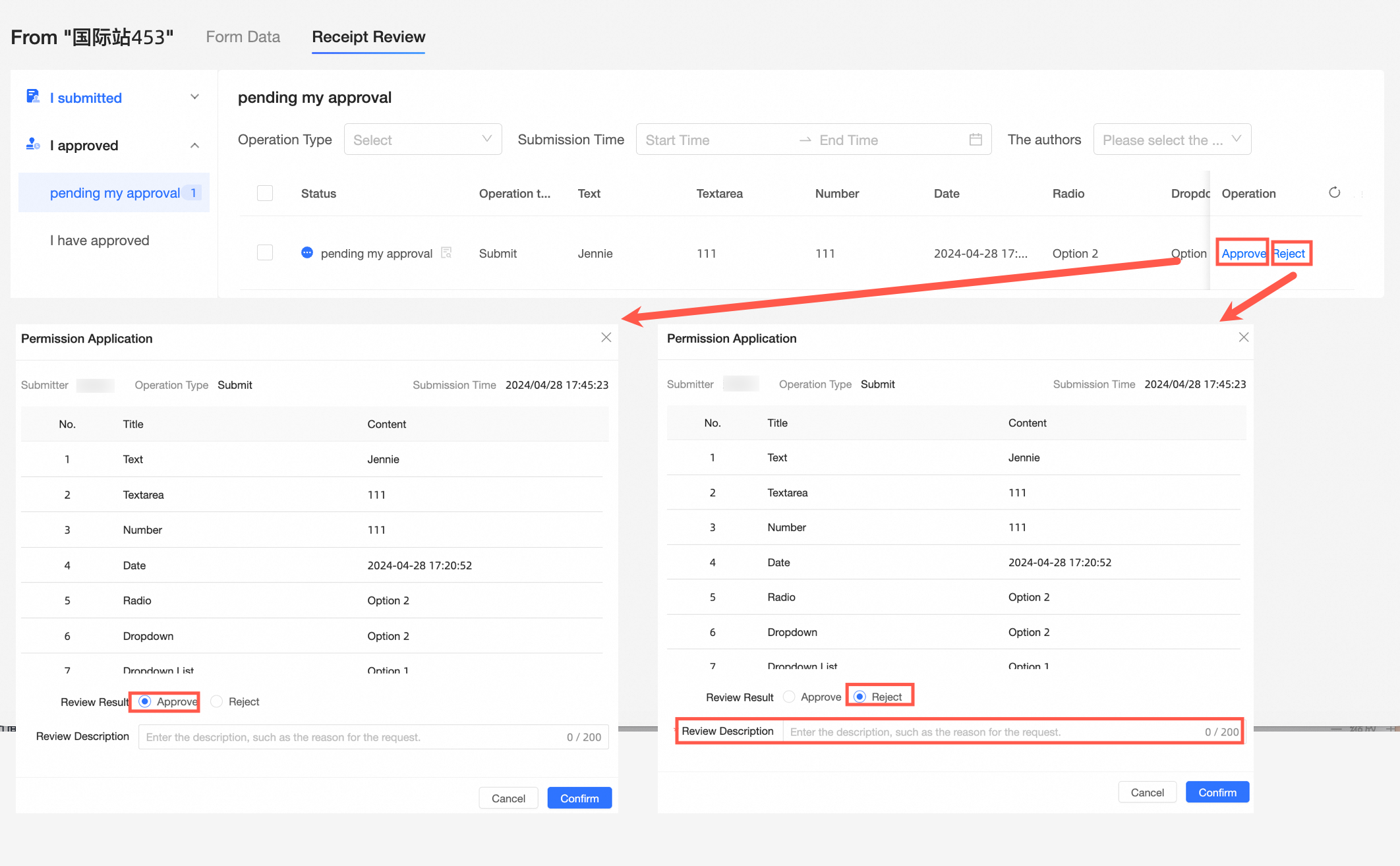Click the blue pending status dot icon

click(306, 252)
